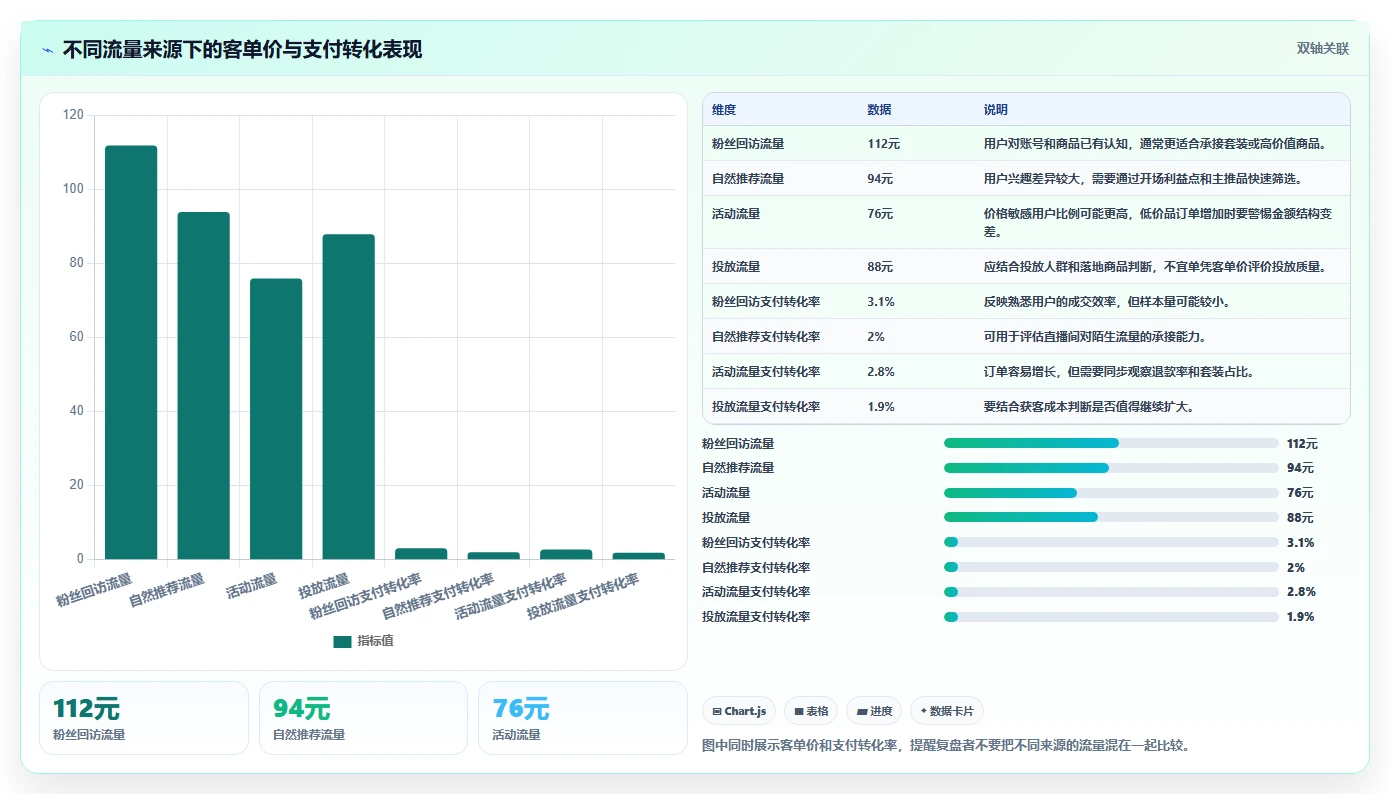The height and width of the screenshot is (794, 1390).
Task: Click the 自然推荐流量 bar in chart
Action: (204, 386)
